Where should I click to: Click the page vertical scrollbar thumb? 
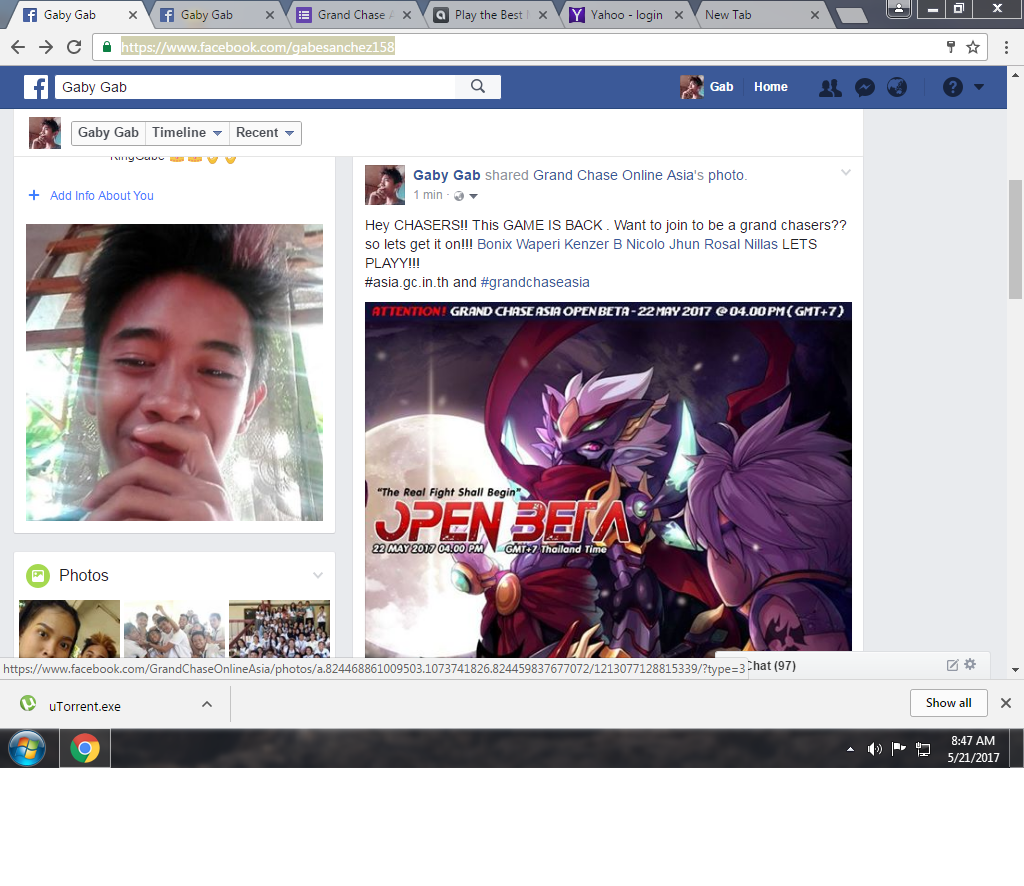(1016, 238)
